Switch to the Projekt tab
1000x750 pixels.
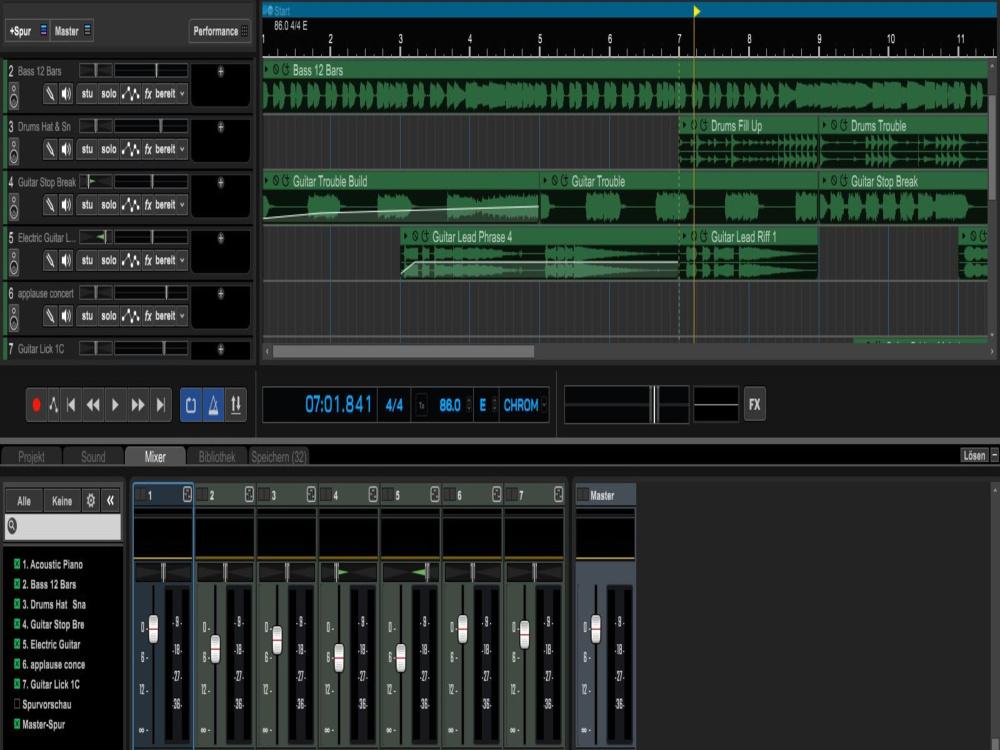pyautogui.click(x=31, y=457)
